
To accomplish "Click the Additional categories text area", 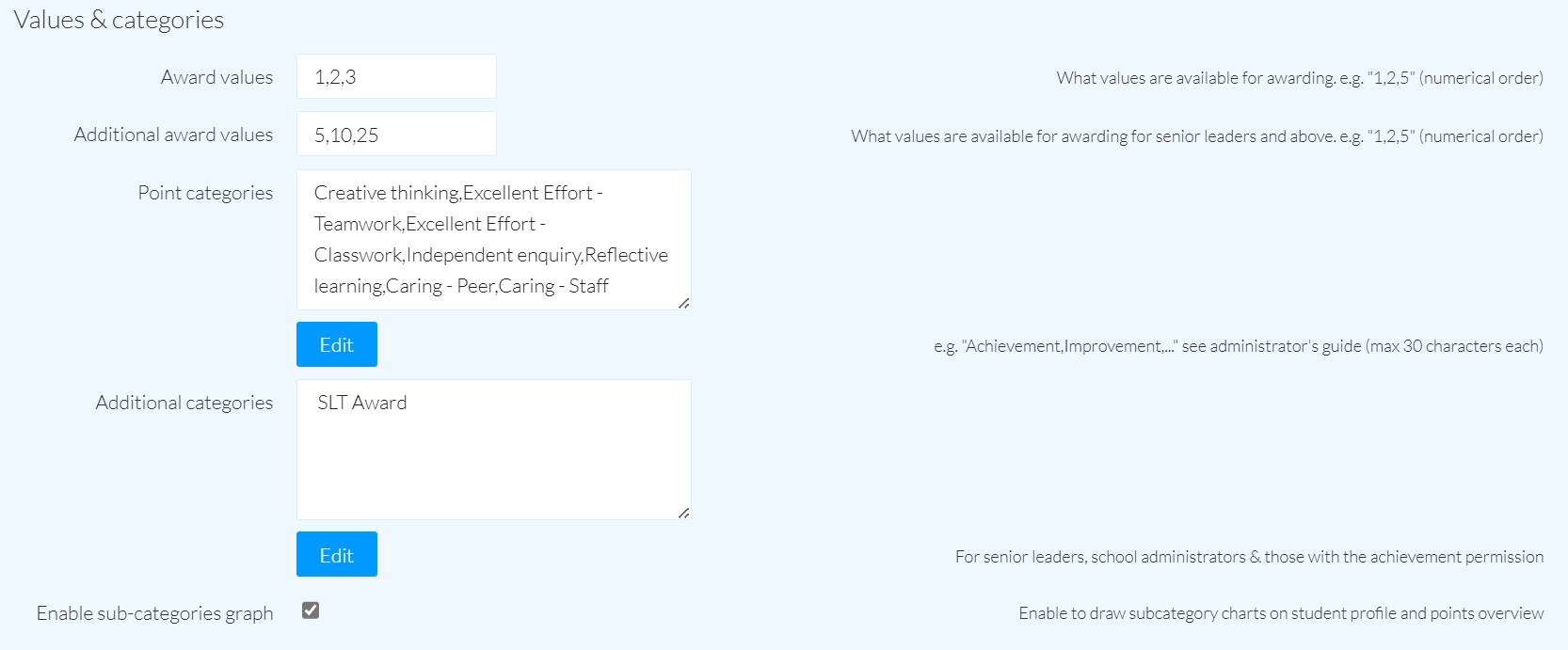I will click(493, 450).
